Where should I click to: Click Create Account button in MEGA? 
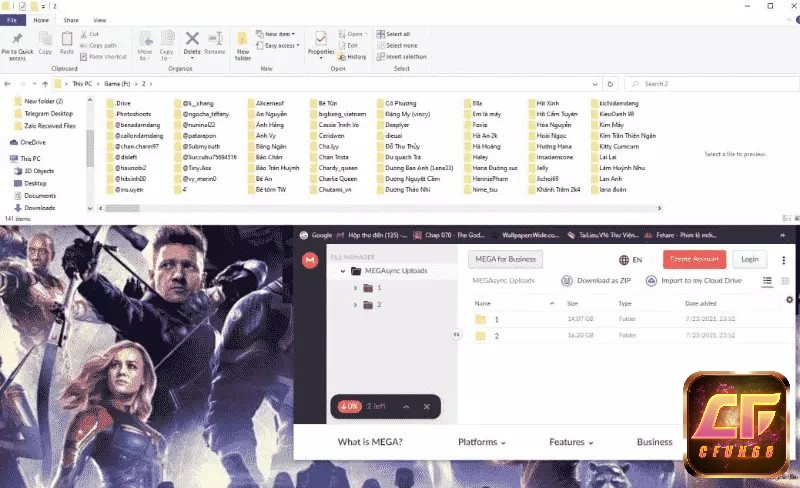pyautogui.click(x=694, y=259)
